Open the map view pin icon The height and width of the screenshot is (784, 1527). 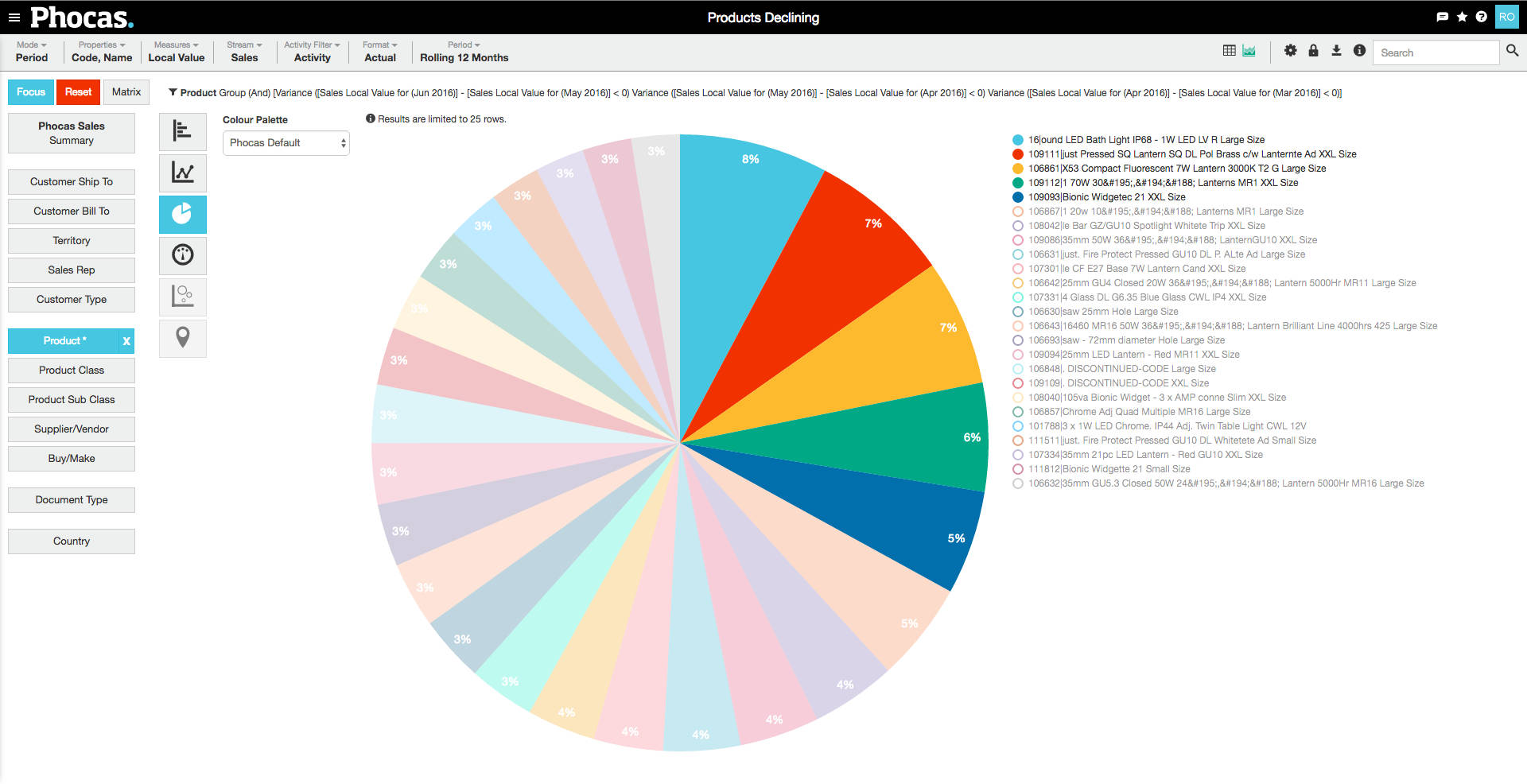coord(182,338)
